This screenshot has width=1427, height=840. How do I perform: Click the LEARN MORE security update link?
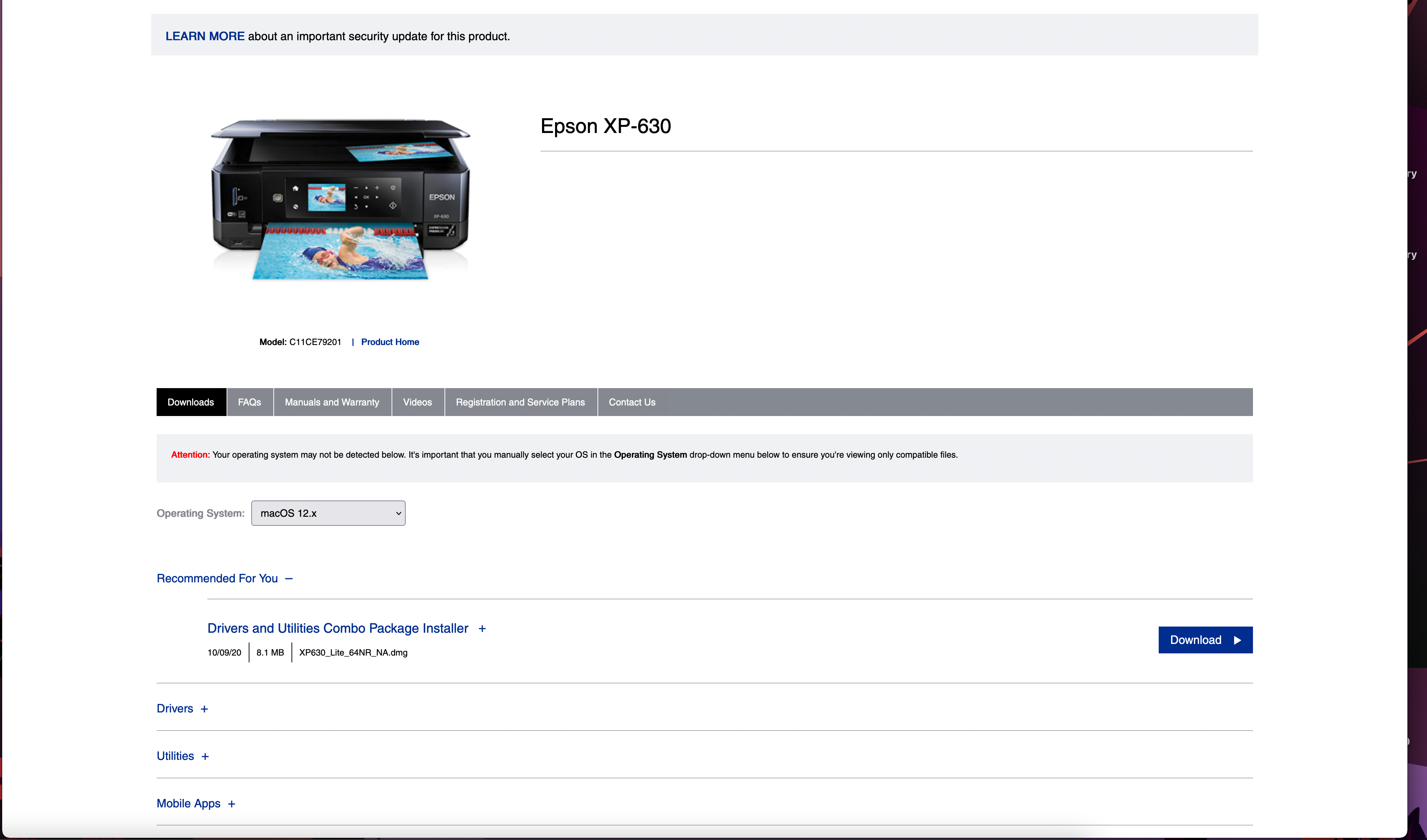[204, 36]
